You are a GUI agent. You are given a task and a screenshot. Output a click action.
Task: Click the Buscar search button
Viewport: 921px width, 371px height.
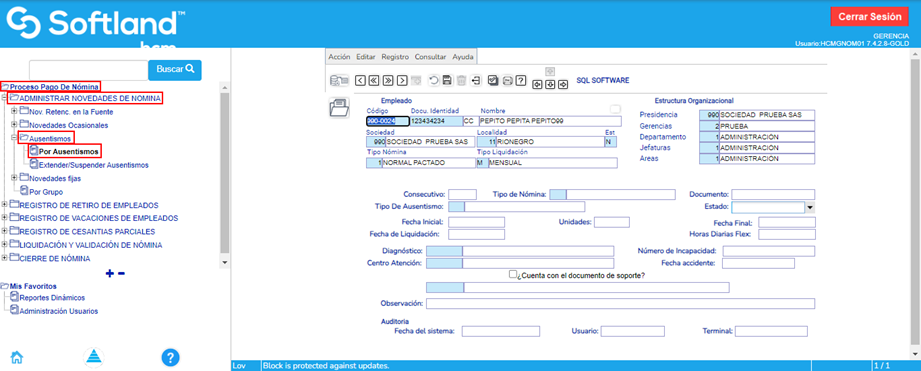175,69
